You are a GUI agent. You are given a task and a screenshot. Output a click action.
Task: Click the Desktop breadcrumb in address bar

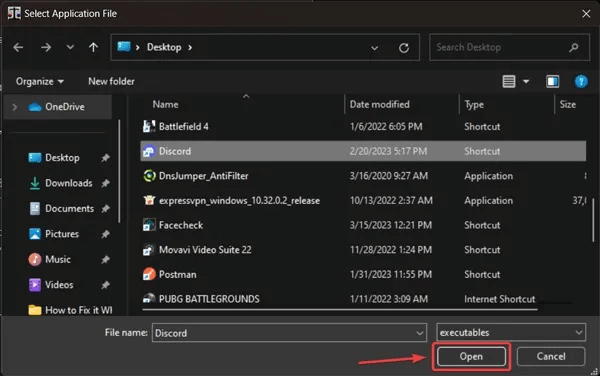164,47
